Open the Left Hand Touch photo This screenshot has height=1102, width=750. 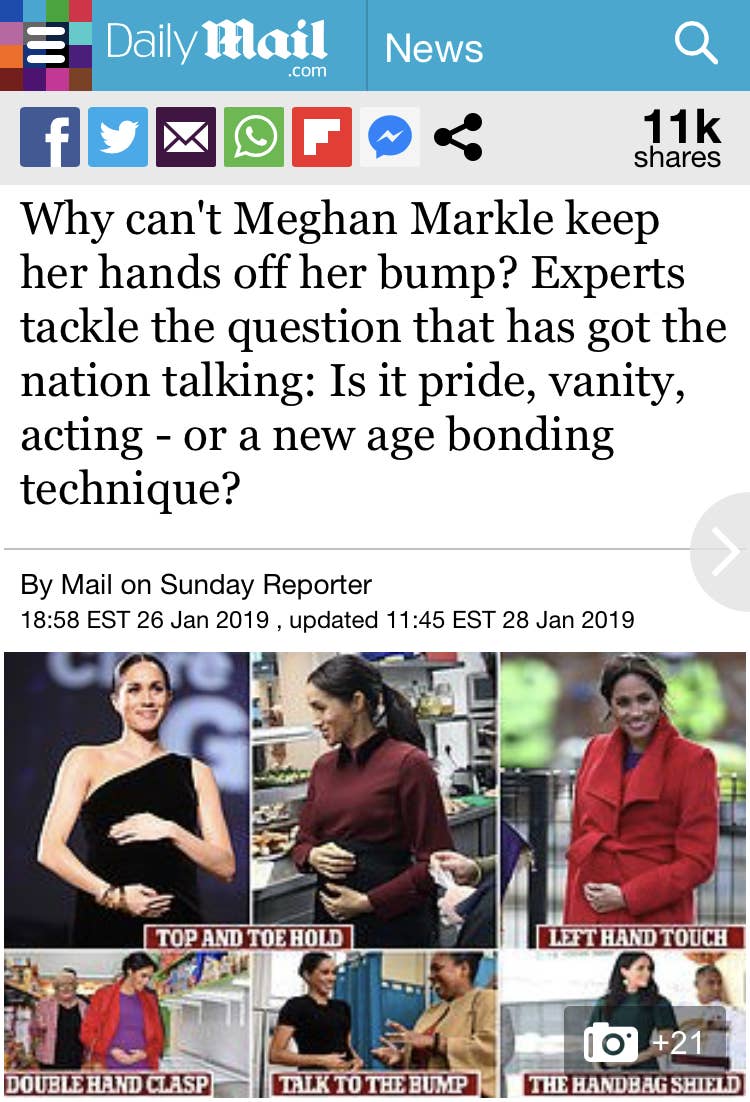tap(622, 799)
